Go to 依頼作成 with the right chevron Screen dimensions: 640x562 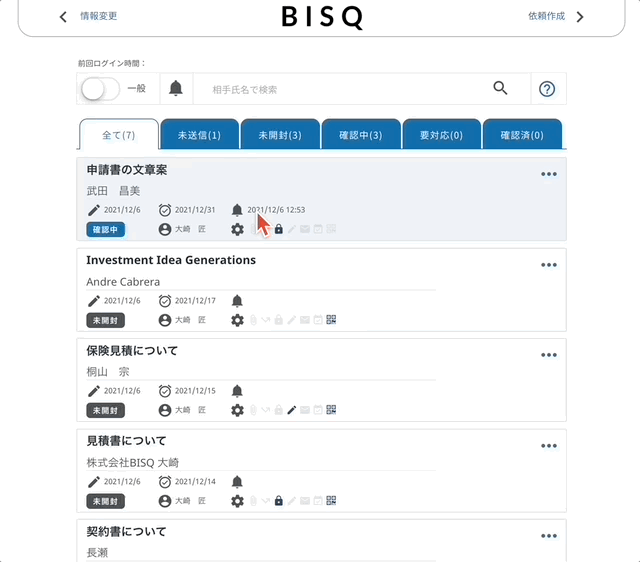point(580,17)
